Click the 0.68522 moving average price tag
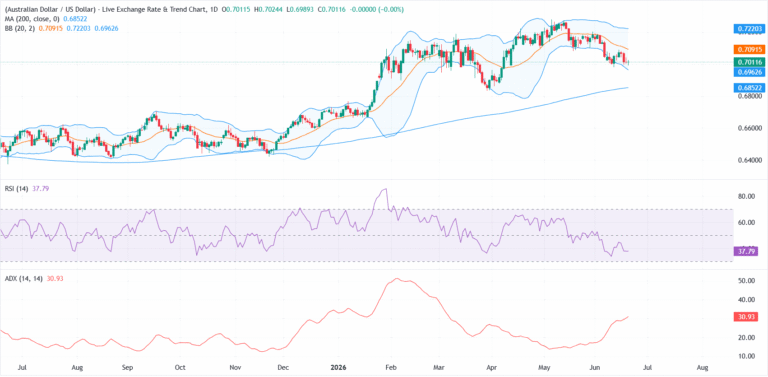 click(748, 88)
